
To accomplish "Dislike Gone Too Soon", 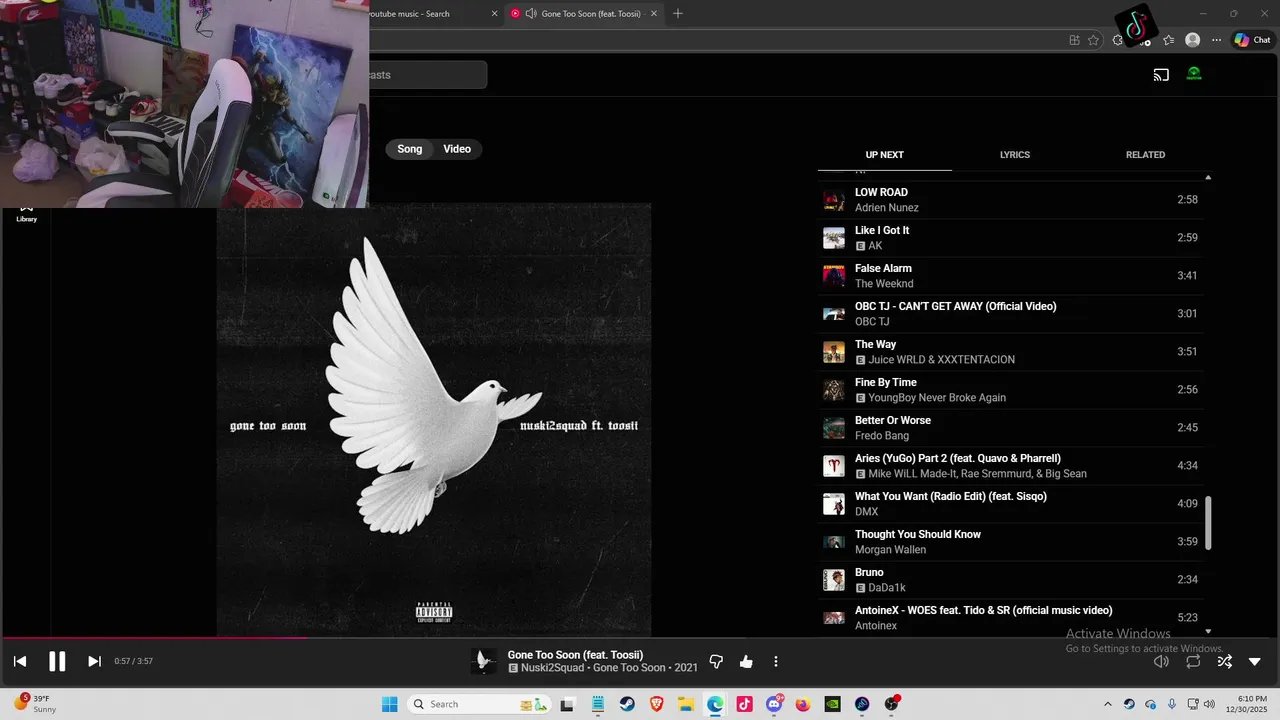I will pyautogui.click(x=716, y=661).
